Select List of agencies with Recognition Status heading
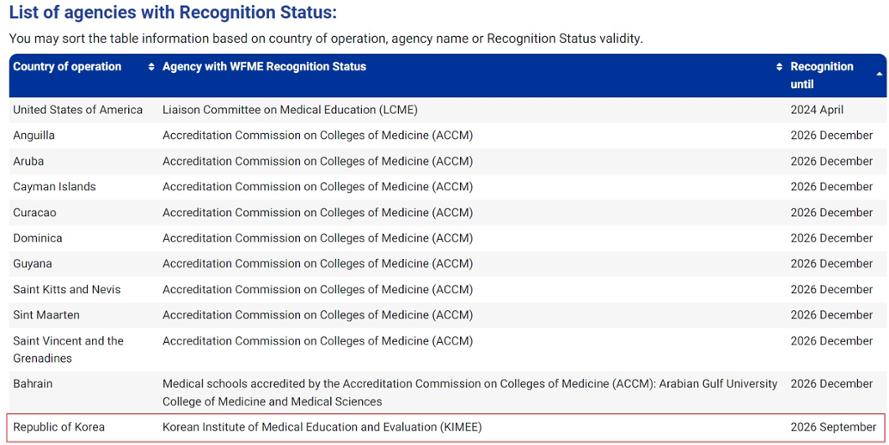 [x=173, y=13]
